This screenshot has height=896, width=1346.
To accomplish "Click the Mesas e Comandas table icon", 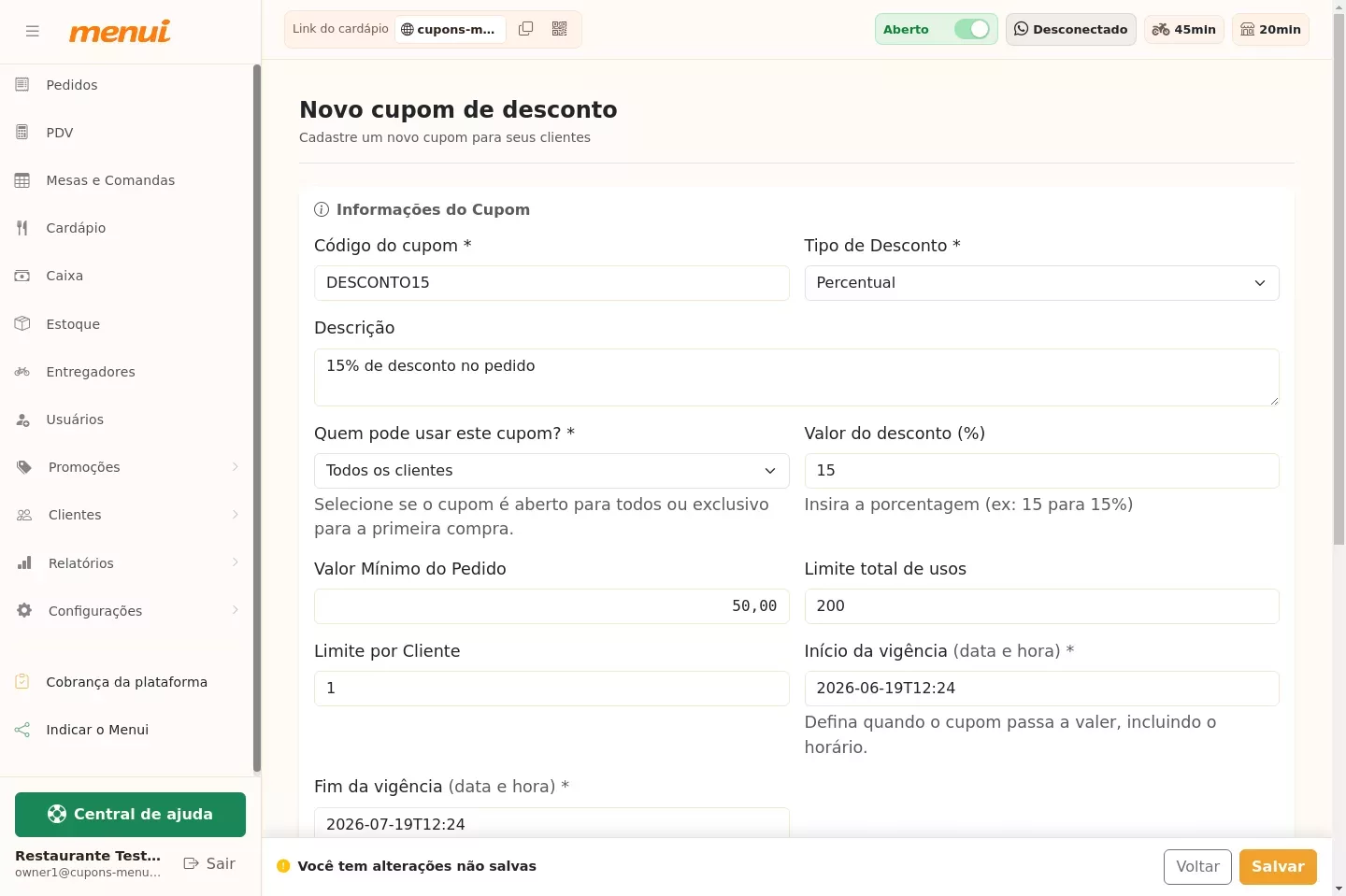I will [22, 180].
